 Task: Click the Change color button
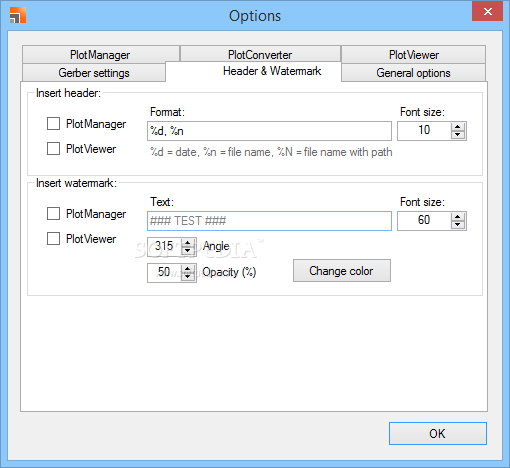pos(342,271)
